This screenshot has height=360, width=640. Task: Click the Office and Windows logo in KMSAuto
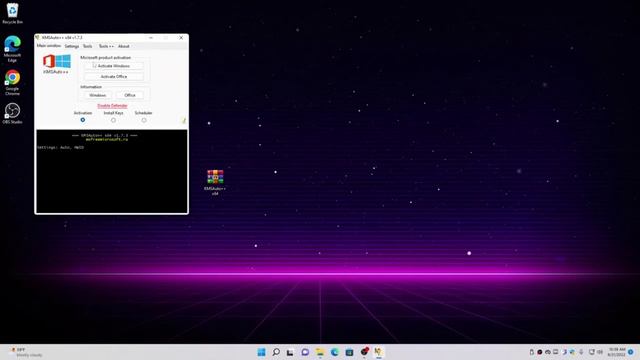(x=57, y=61)
